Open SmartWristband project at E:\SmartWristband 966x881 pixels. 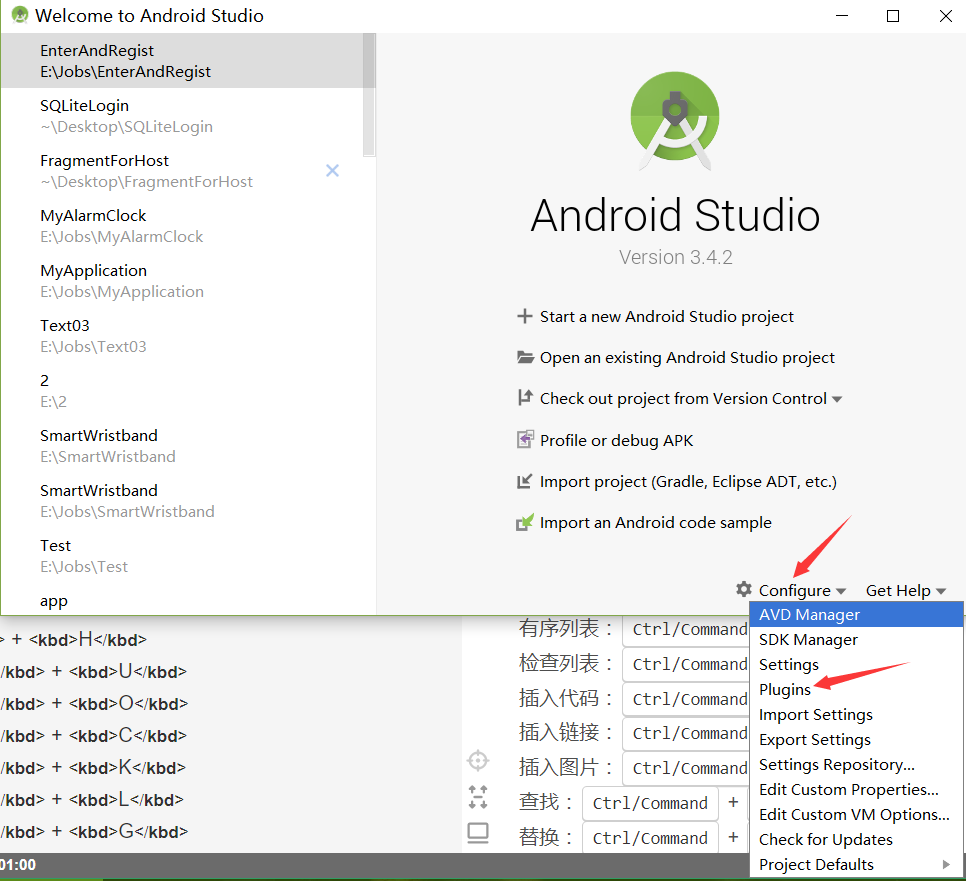coord(182,445)
